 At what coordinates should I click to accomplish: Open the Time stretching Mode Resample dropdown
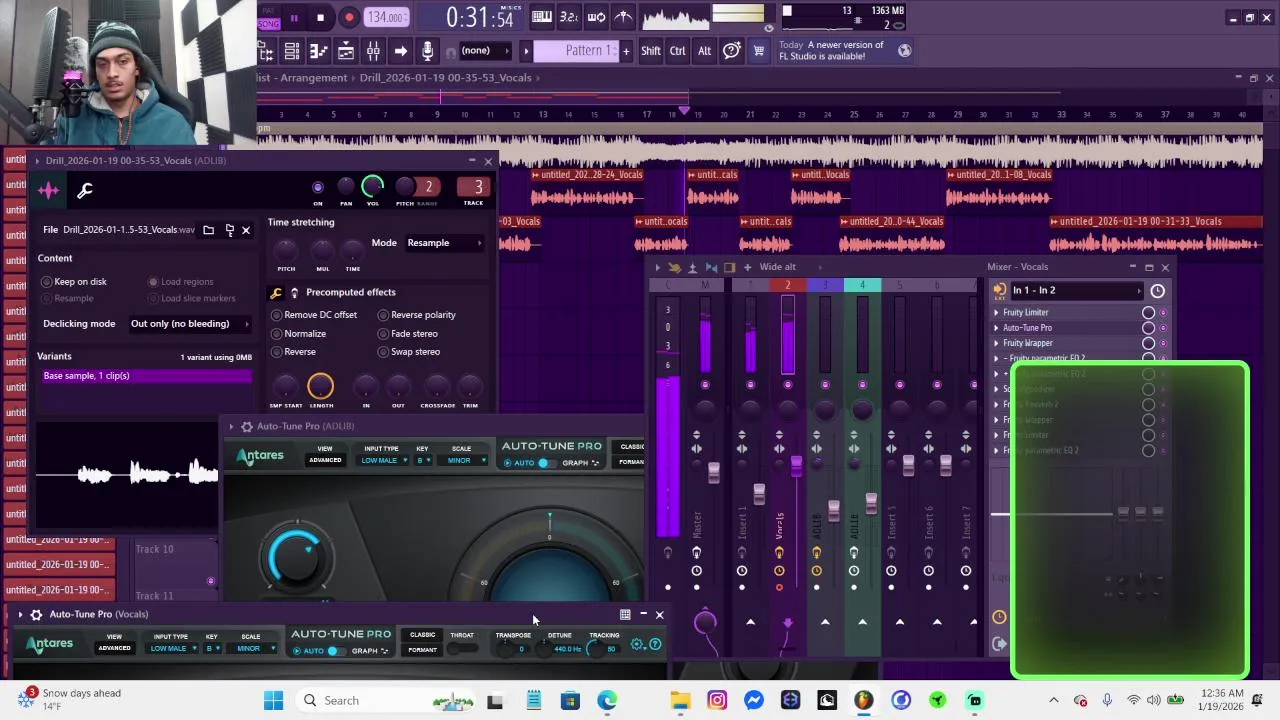point(444,243)
